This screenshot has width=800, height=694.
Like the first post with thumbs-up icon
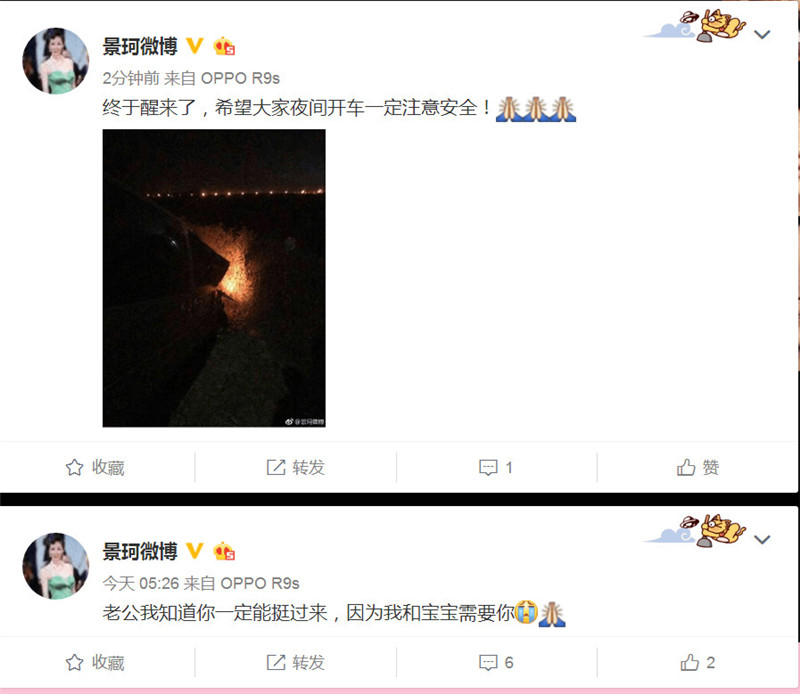(686, 467)
